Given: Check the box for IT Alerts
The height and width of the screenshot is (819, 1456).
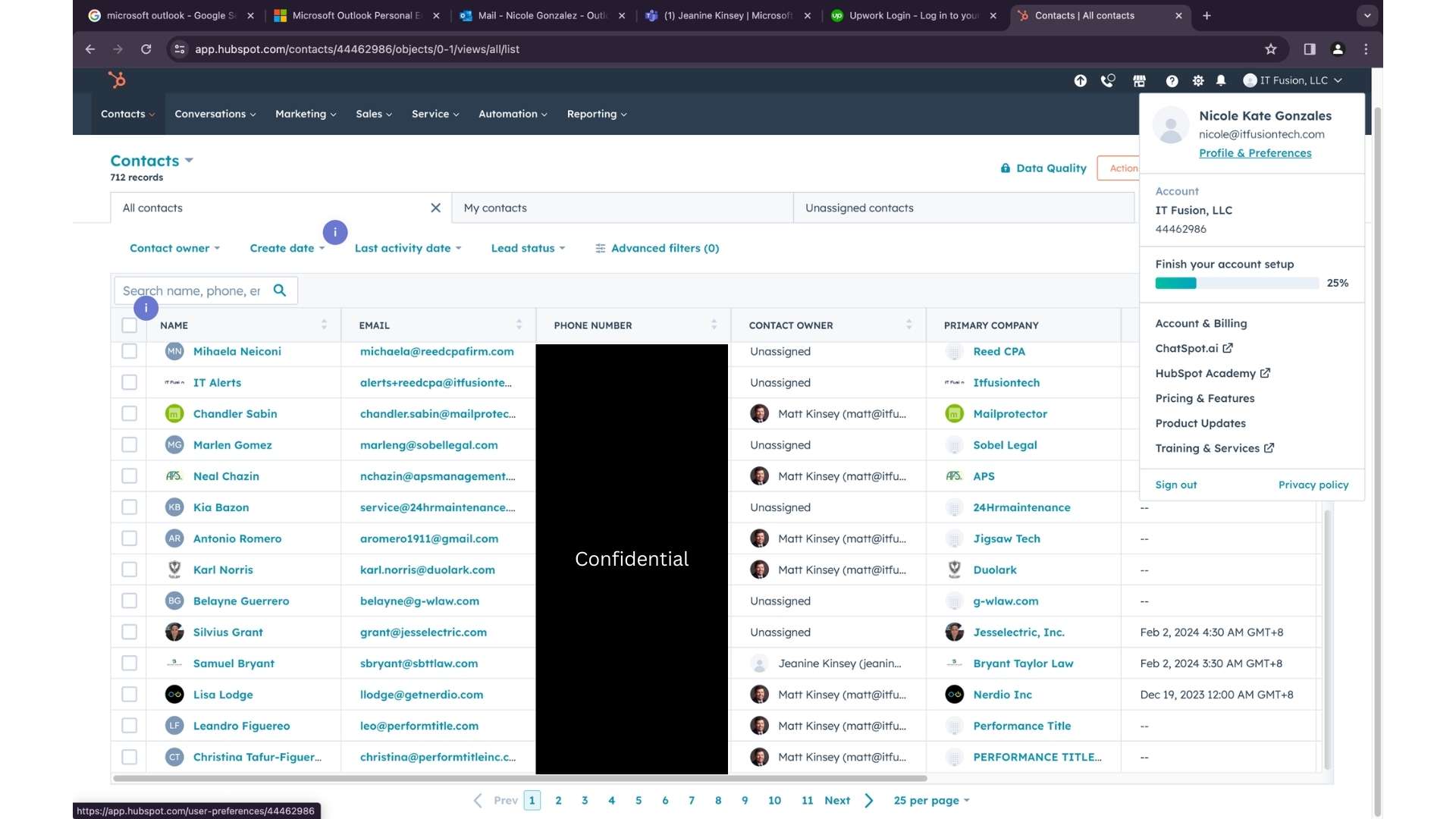Looking at the screenshot, I should point(130,382).
